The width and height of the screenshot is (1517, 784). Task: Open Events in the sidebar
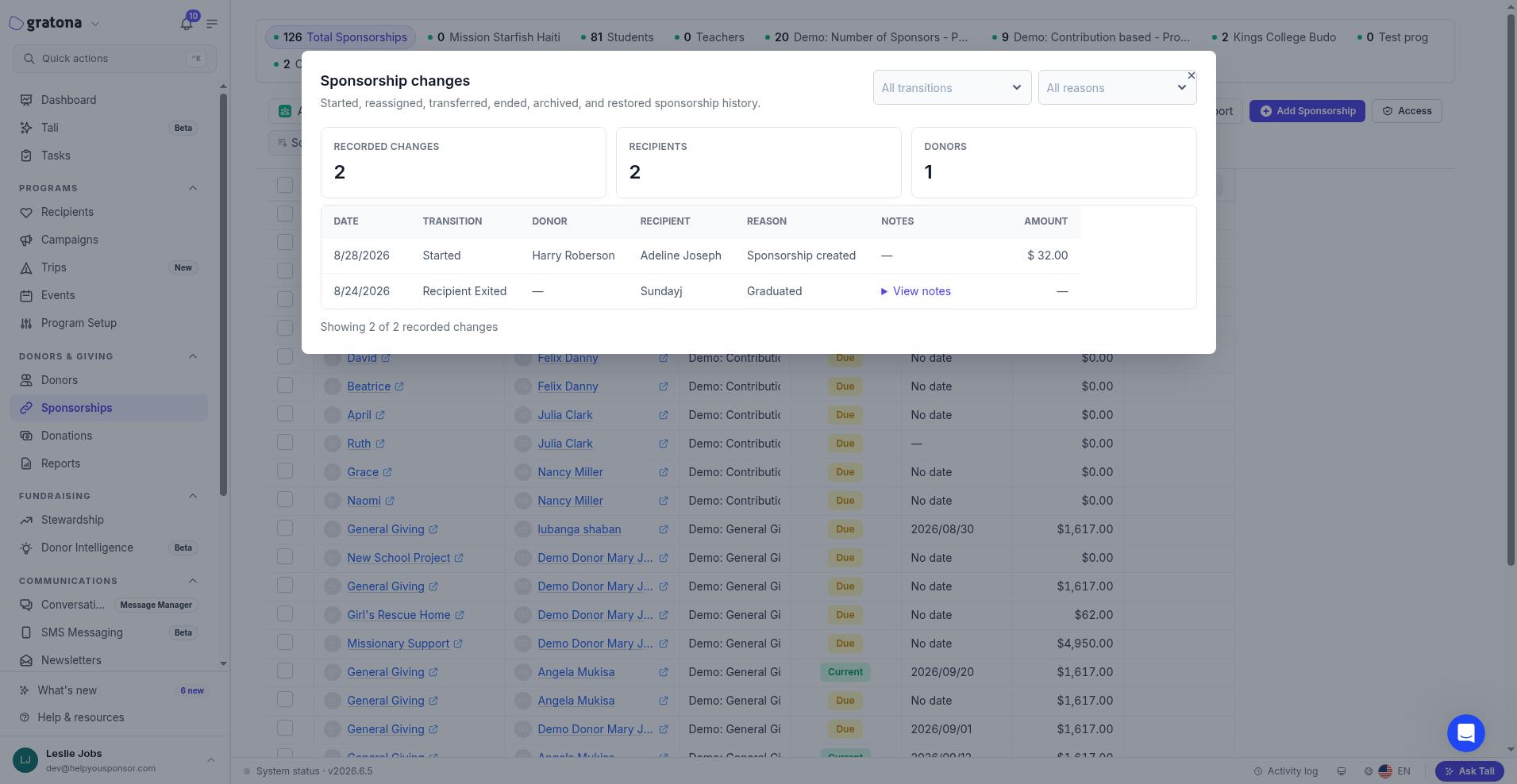coord(110,295)
